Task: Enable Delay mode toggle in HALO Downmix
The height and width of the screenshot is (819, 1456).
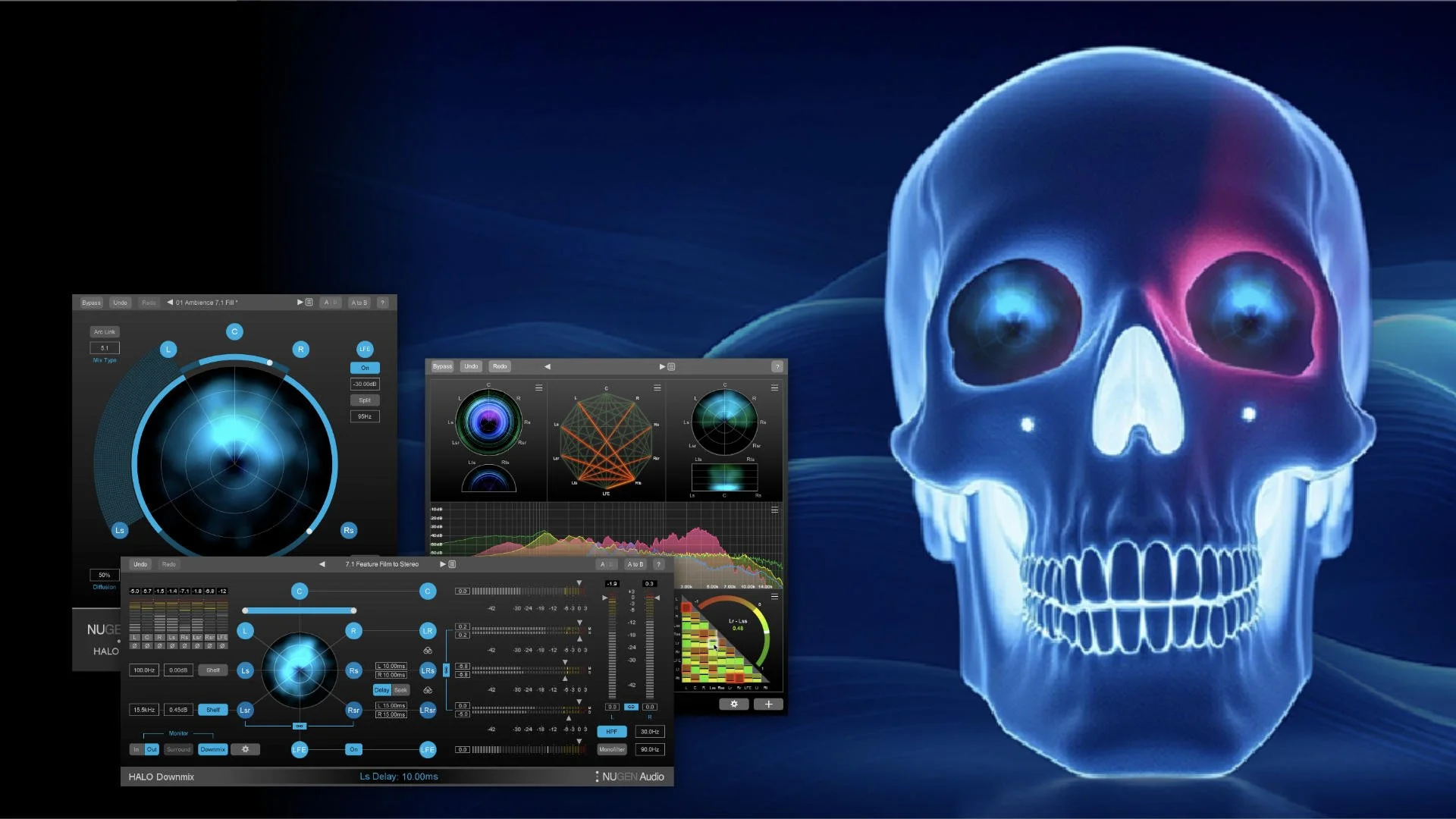Action: (381, 690)
